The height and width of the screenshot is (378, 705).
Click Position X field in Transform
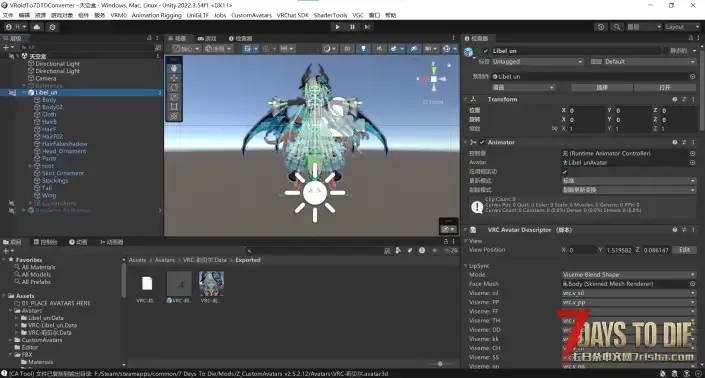586,110
